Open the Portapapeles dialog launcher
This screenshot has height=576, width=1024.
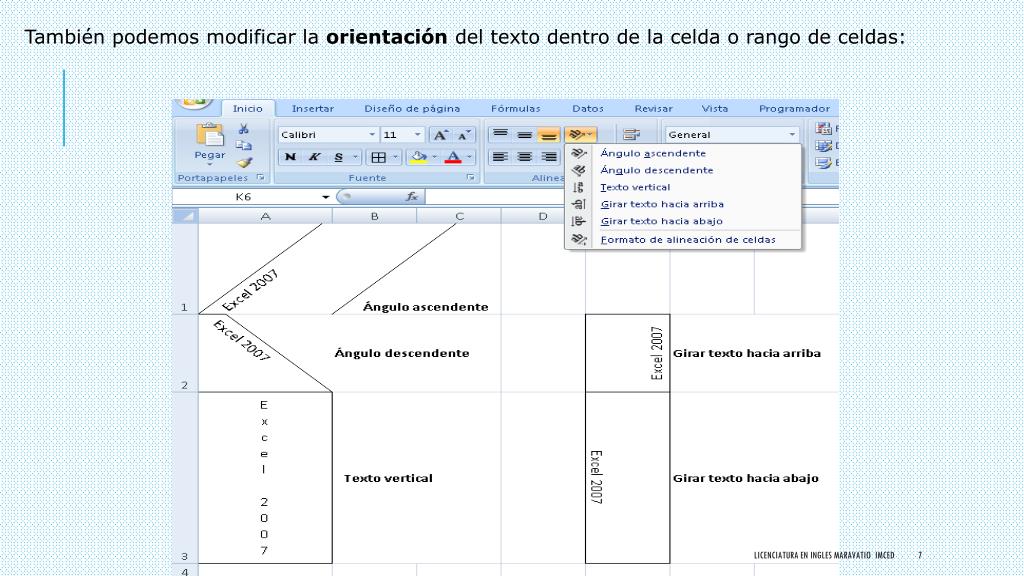coord(261,178)
